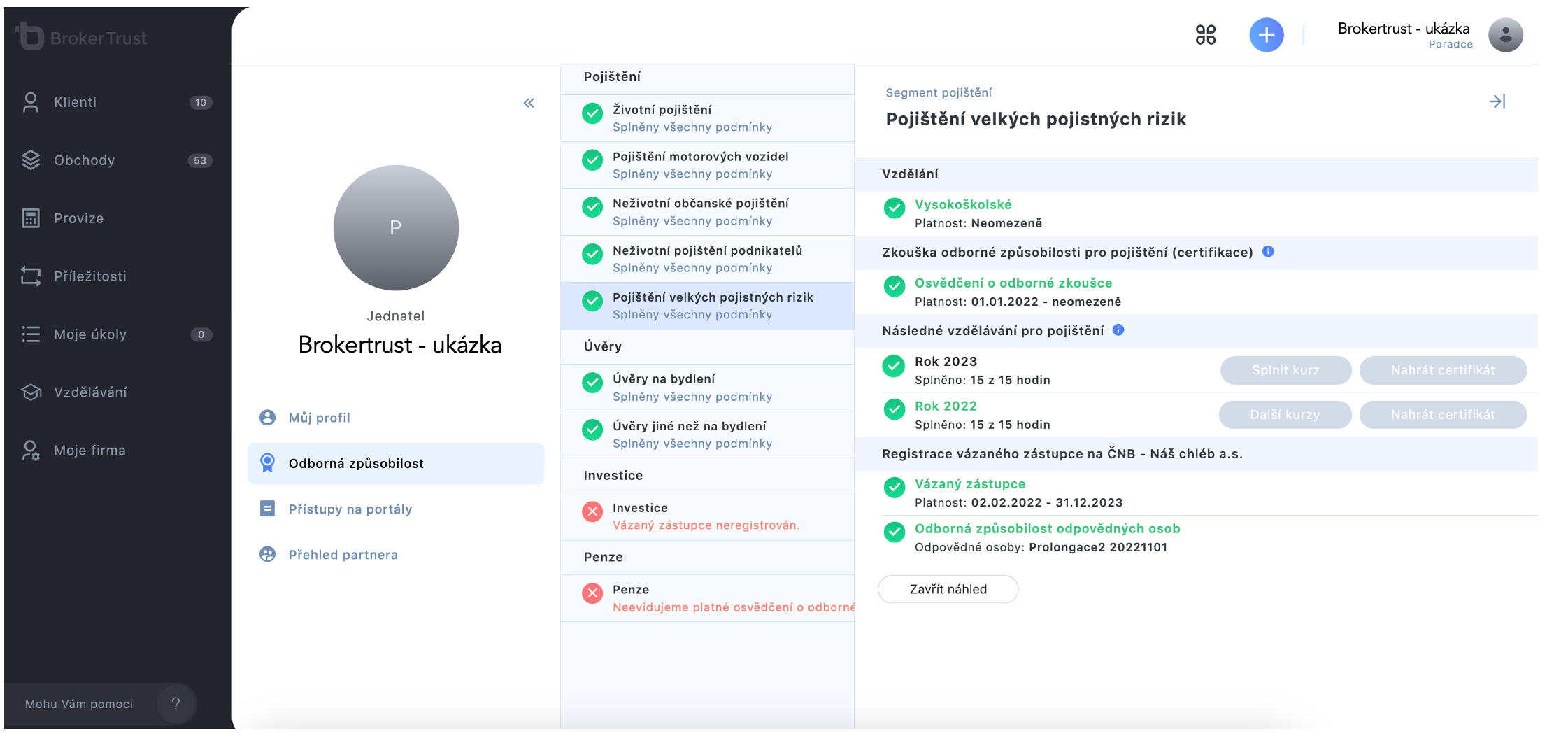Select Úvěry jiné než na bydlení segment
This screenshot has height=743, width=1568.
coord(707,434)
